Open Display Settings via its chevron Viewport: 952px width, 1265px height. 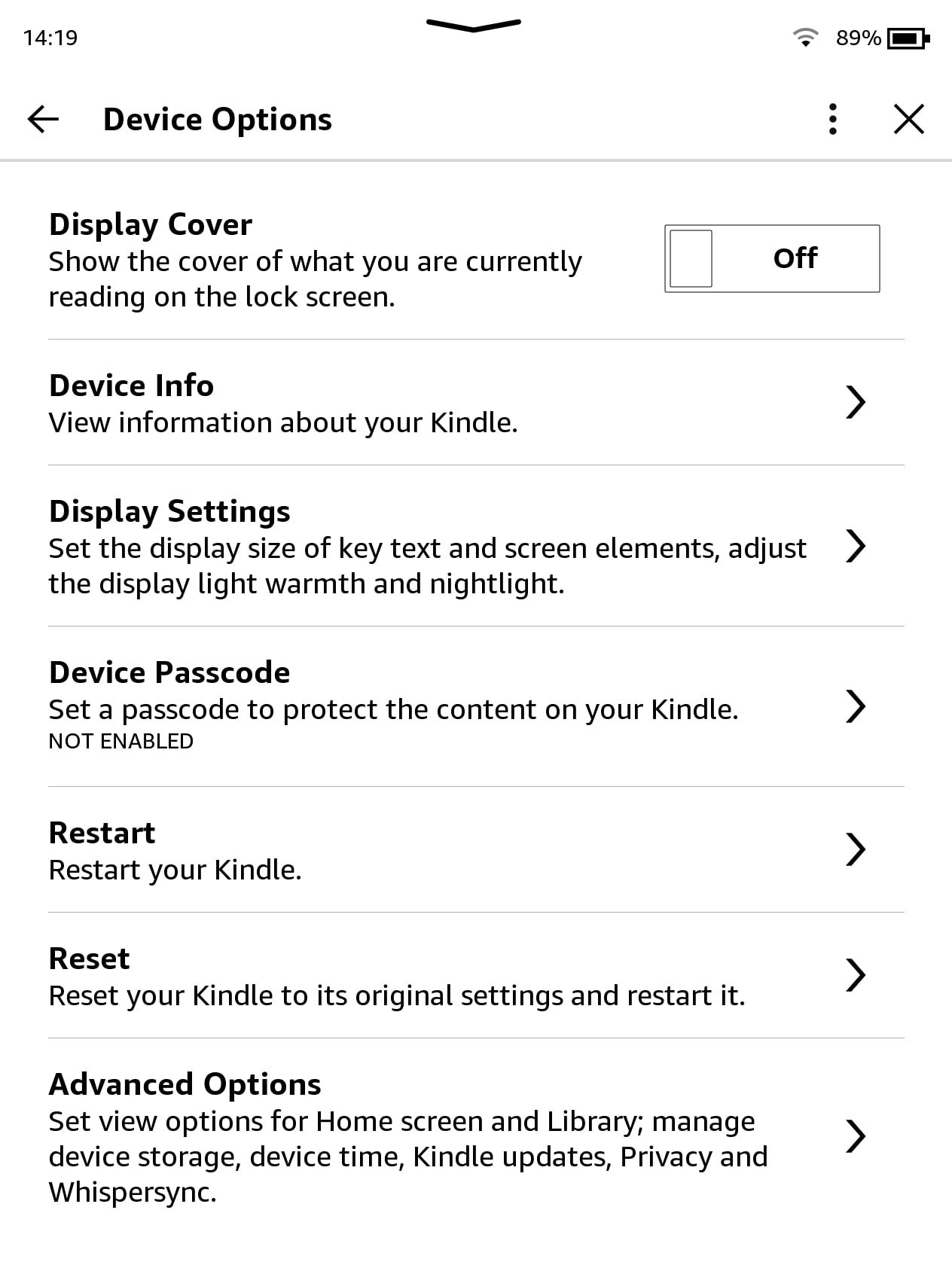855,546
